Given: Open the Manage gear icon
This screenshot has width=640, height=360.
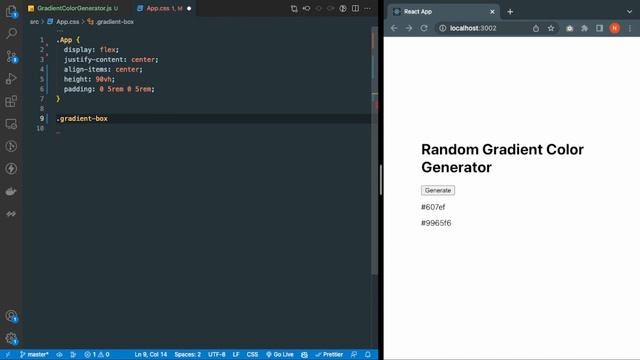Looking at the screenshot, I should point(11,338).
